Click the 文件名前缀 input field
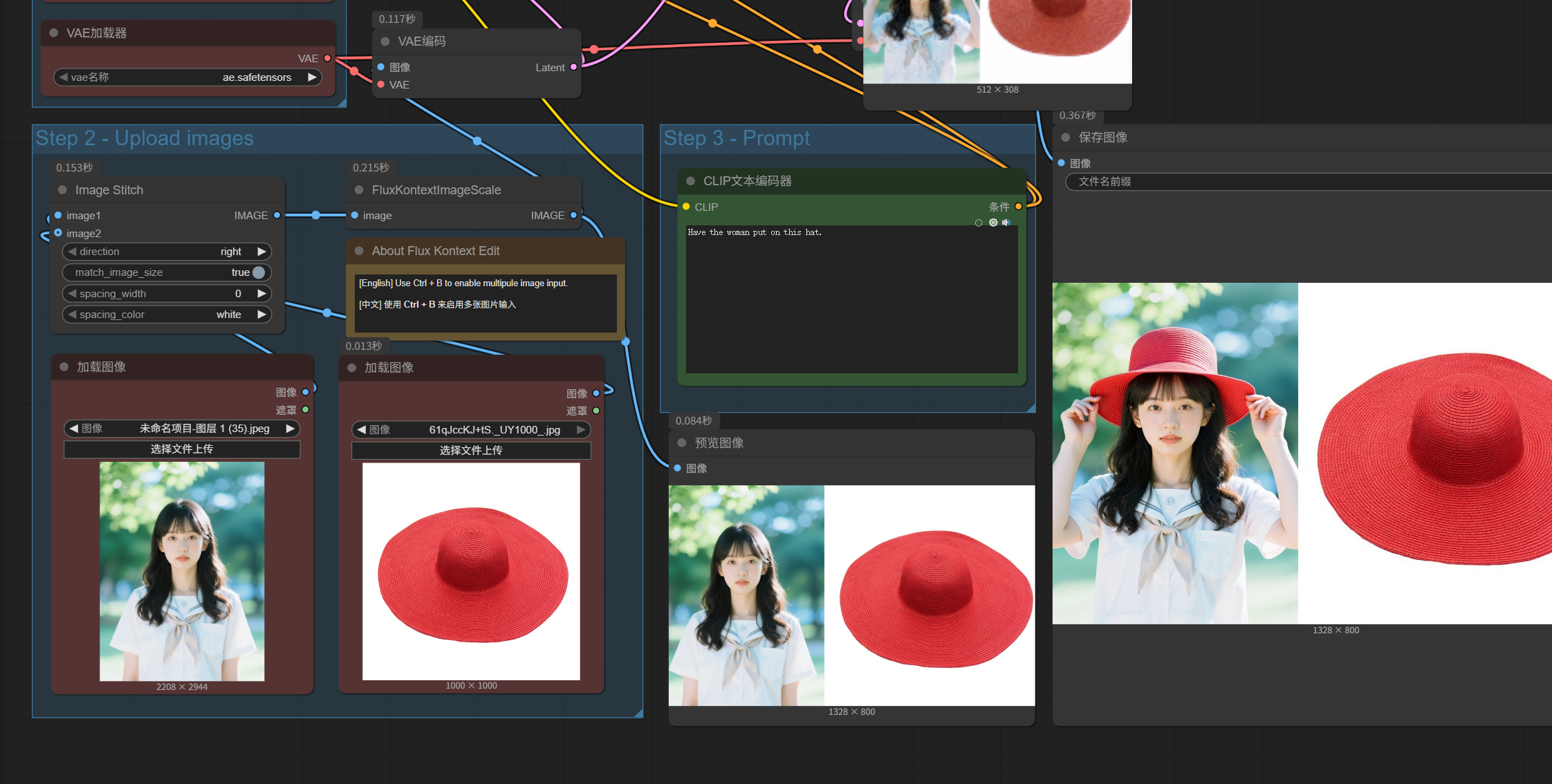 [1307, 181]
